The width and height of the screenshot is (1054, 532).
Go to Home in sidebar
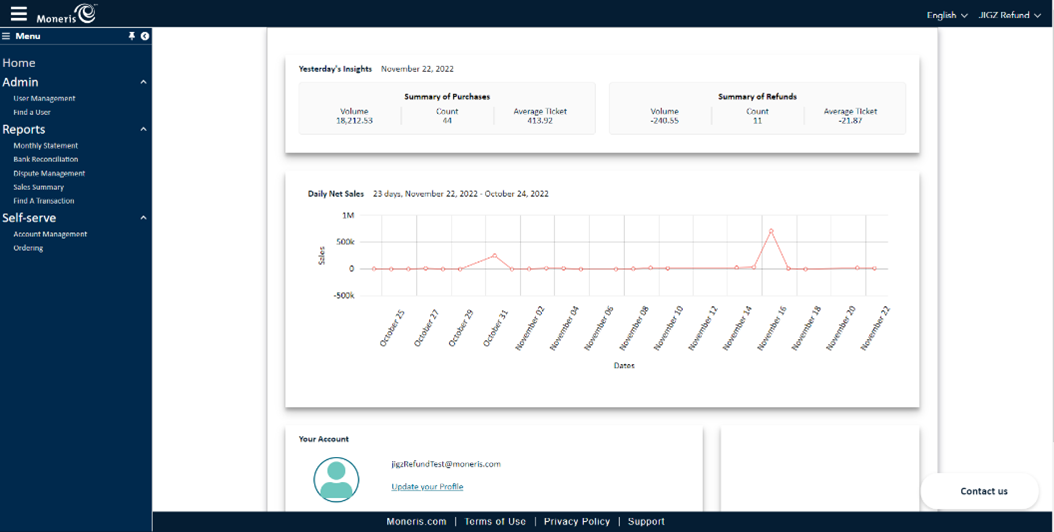point(19,63)
